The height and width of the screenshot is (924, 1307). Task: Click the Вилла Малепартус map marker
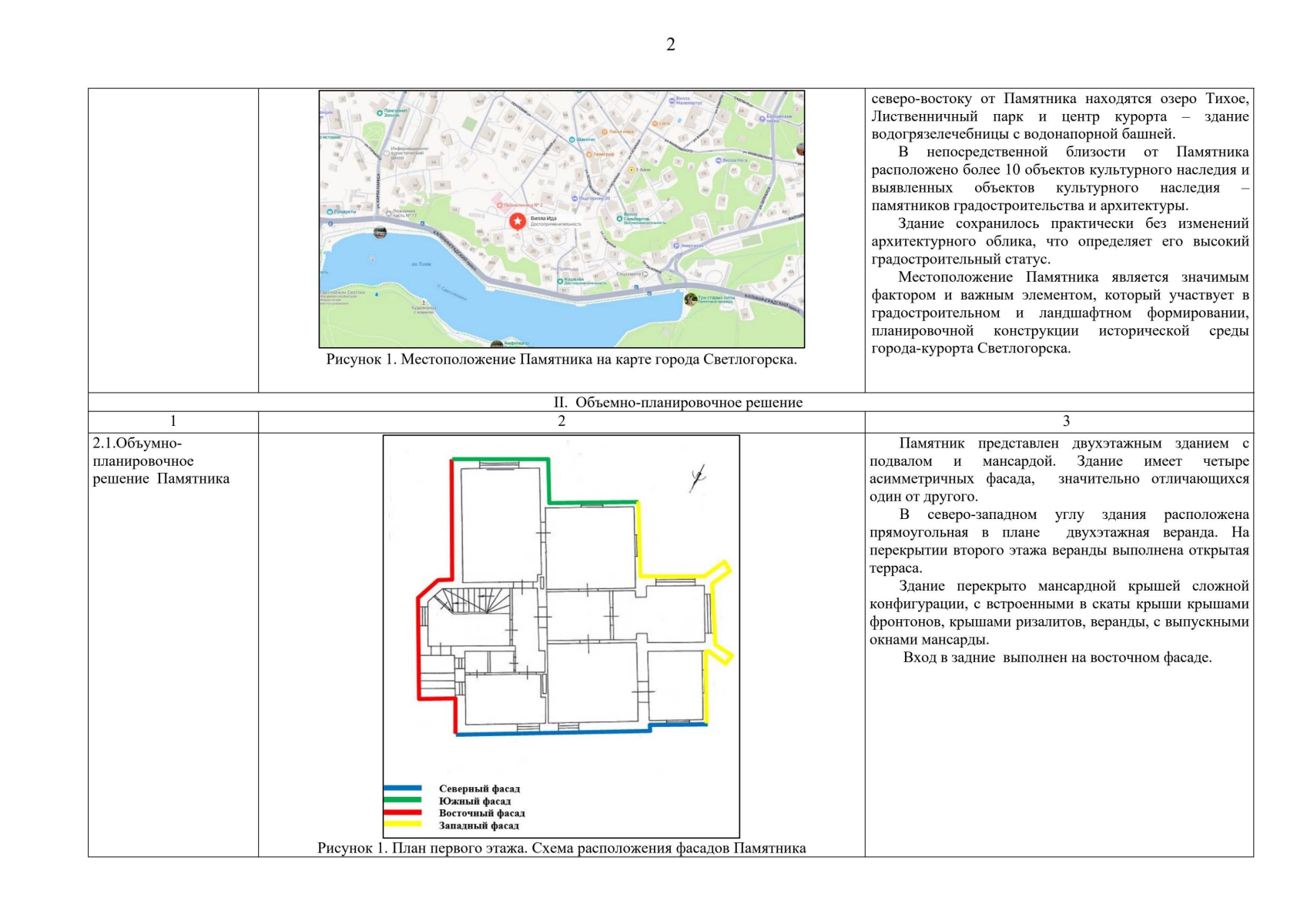(x=671, y=100)
